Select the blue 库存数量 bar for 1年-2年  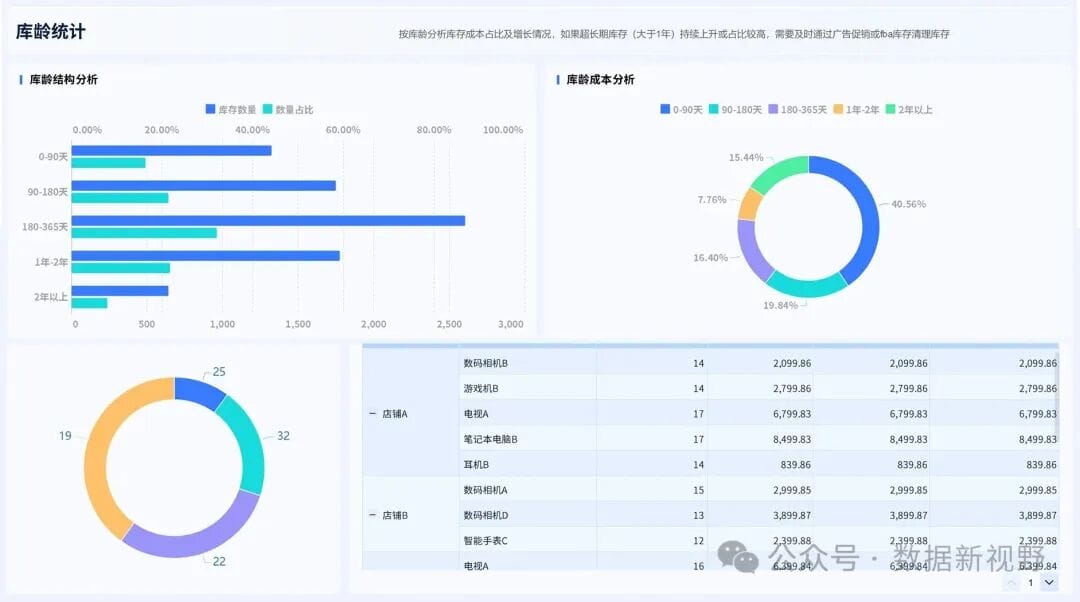tap(205, 256)
